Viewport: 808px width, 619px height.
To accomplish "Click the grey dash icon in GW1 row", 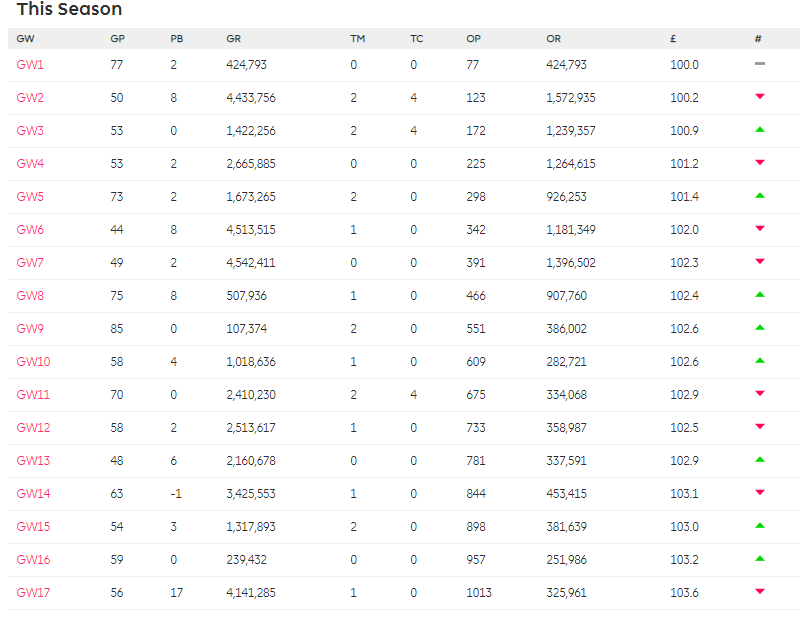I will (760, 64).
